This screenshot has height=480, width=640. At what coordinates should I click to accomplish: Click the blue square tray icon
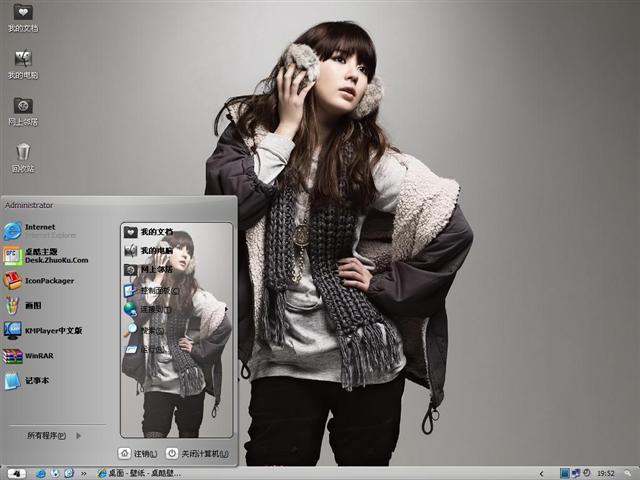click(x=564, y=473)
